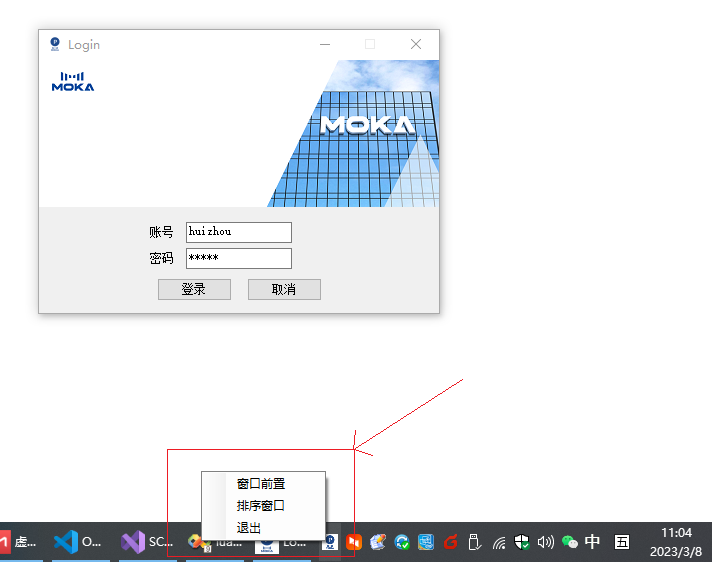Open the taskbar clock showing 11:04
712x562 pixels.
point(676,542)
